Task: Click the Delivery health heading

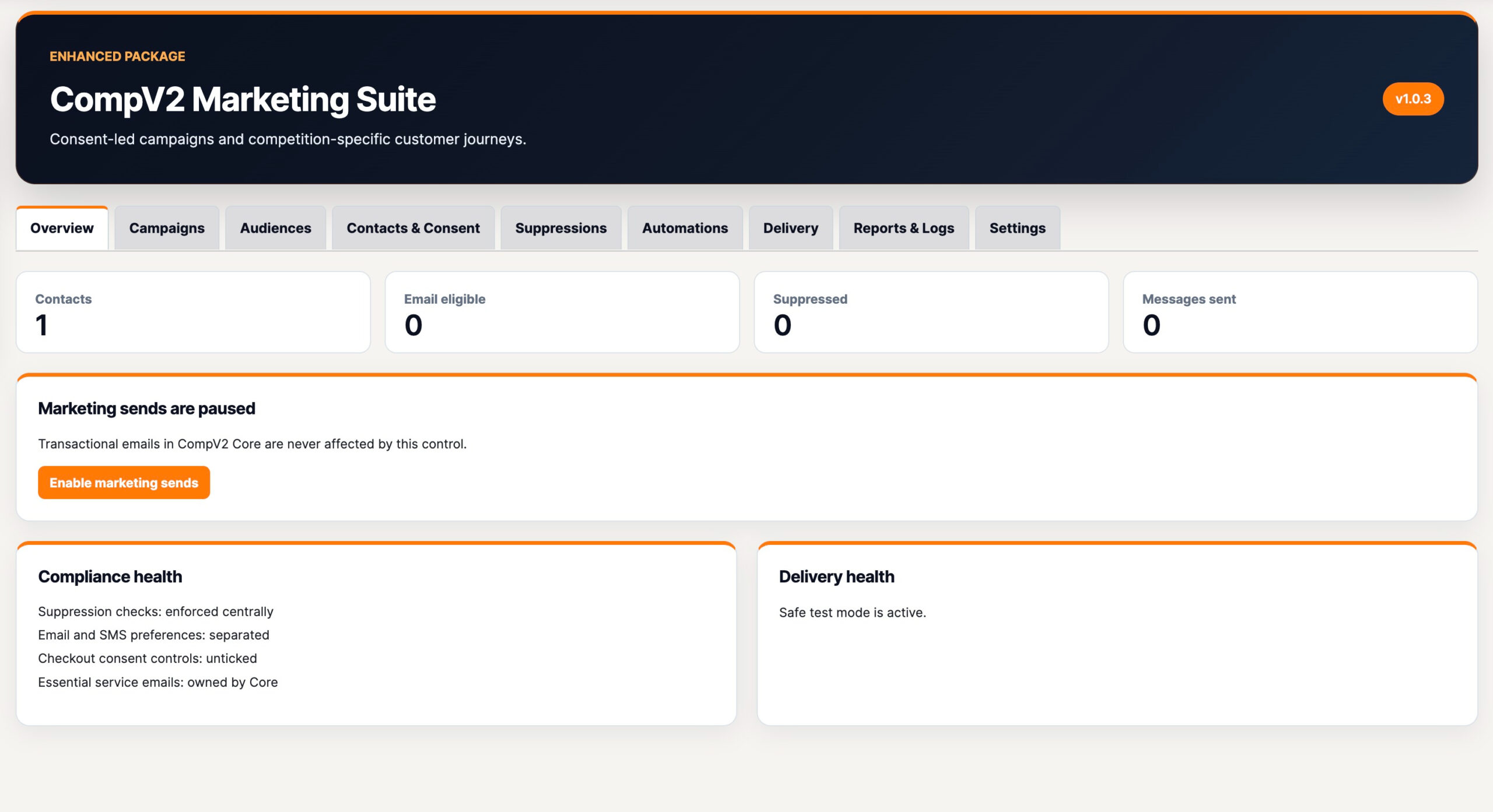Action: click(836, 577)
